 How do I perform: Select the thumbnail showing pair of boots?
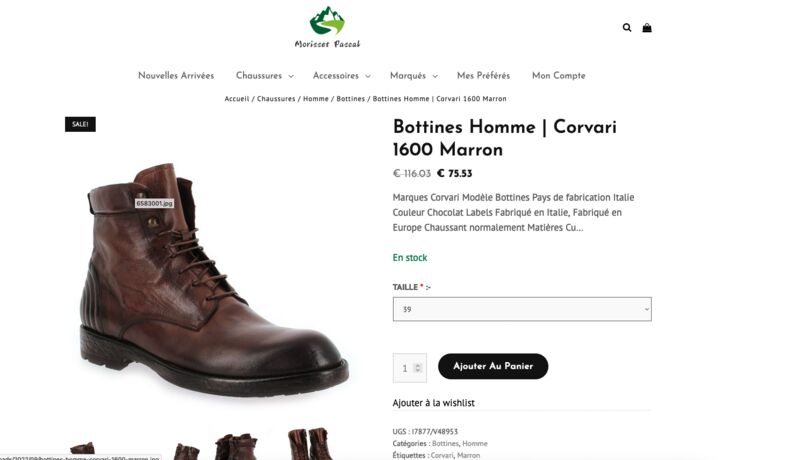point(236,446)
